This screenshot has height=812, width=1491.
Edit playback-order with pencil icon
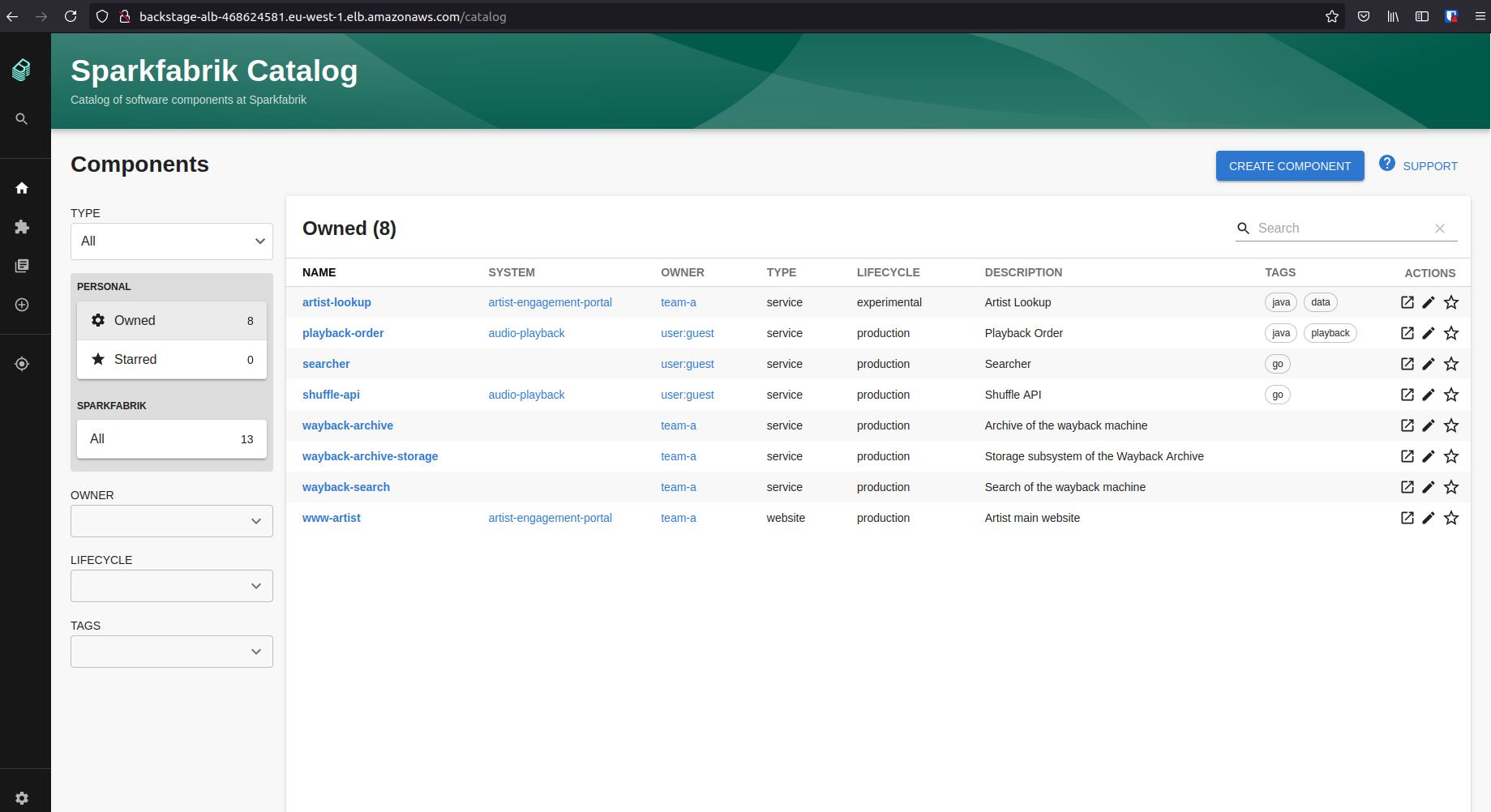(x=1429, y=333)
